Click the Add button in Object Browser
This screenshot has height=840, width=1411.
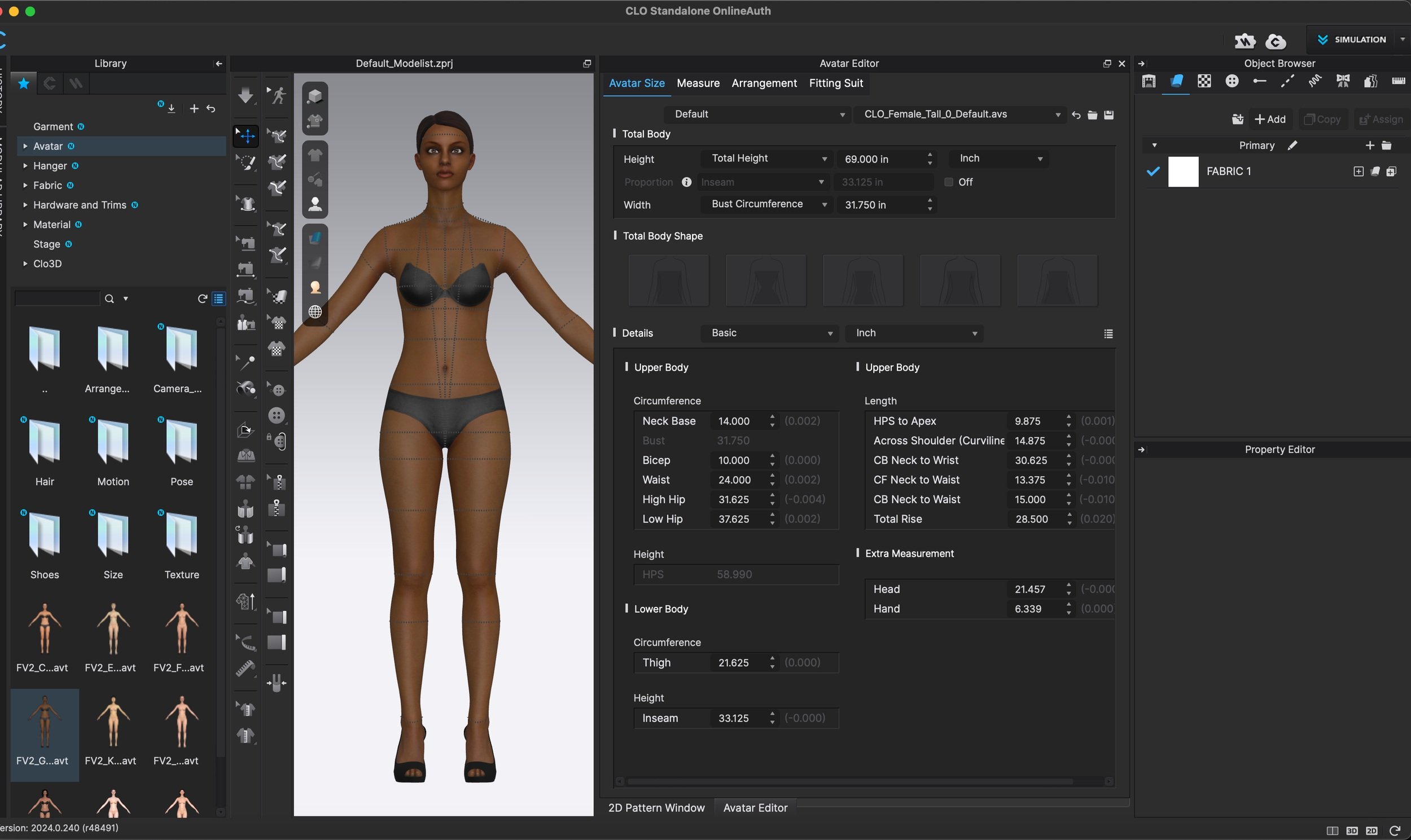tap(1270, 119)
